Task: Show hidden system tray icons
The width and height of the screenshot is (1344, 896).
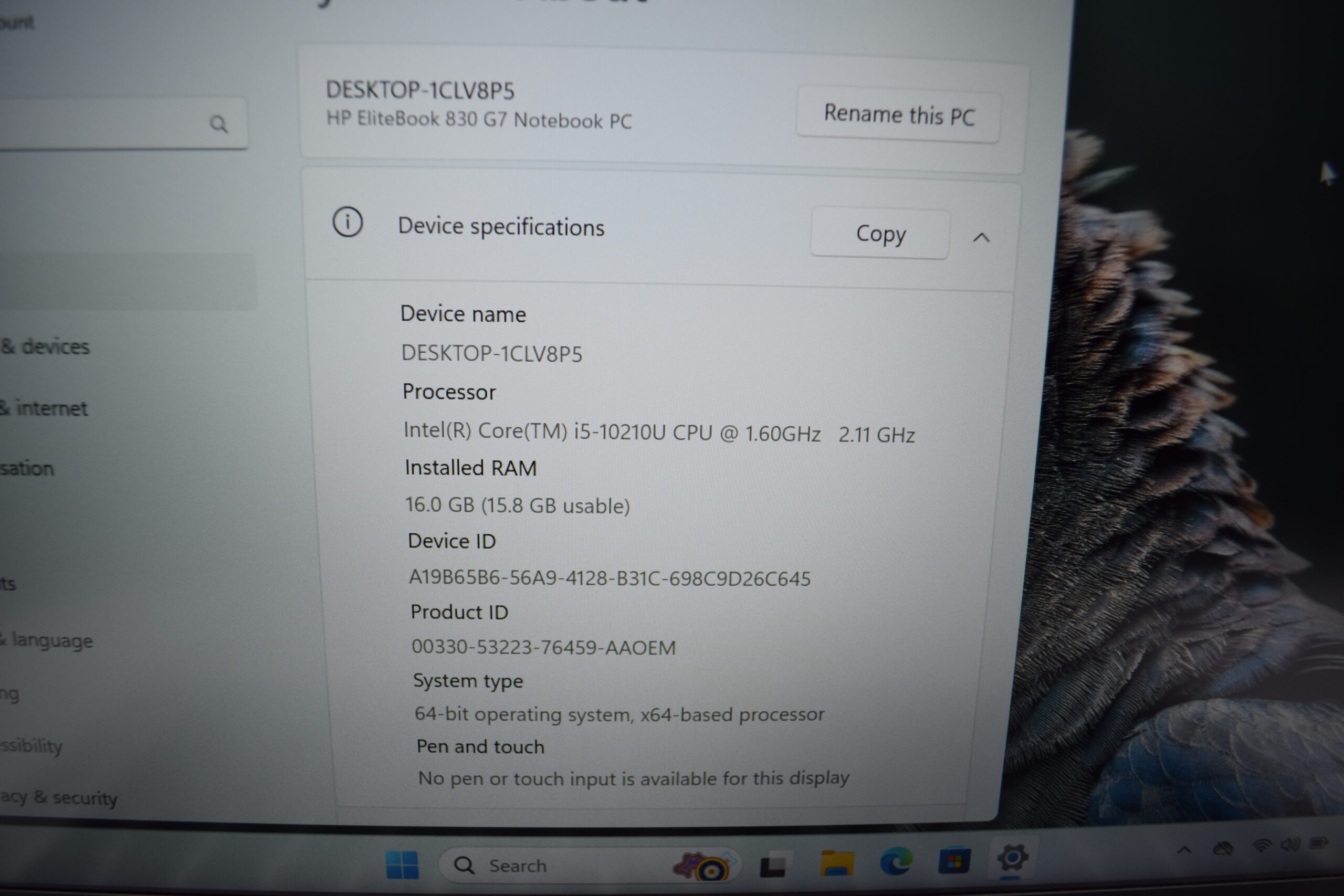Action: coord(1184,850)
